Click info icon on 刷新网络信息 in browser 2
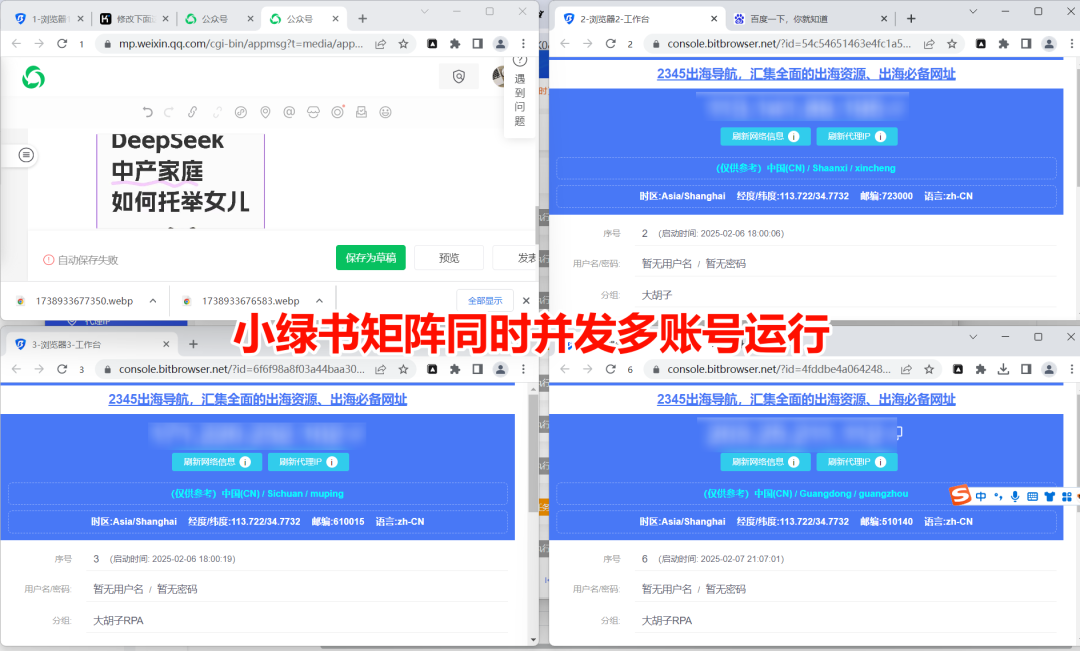The height and width of the screenshot is (651, 1080). (793, 136)
